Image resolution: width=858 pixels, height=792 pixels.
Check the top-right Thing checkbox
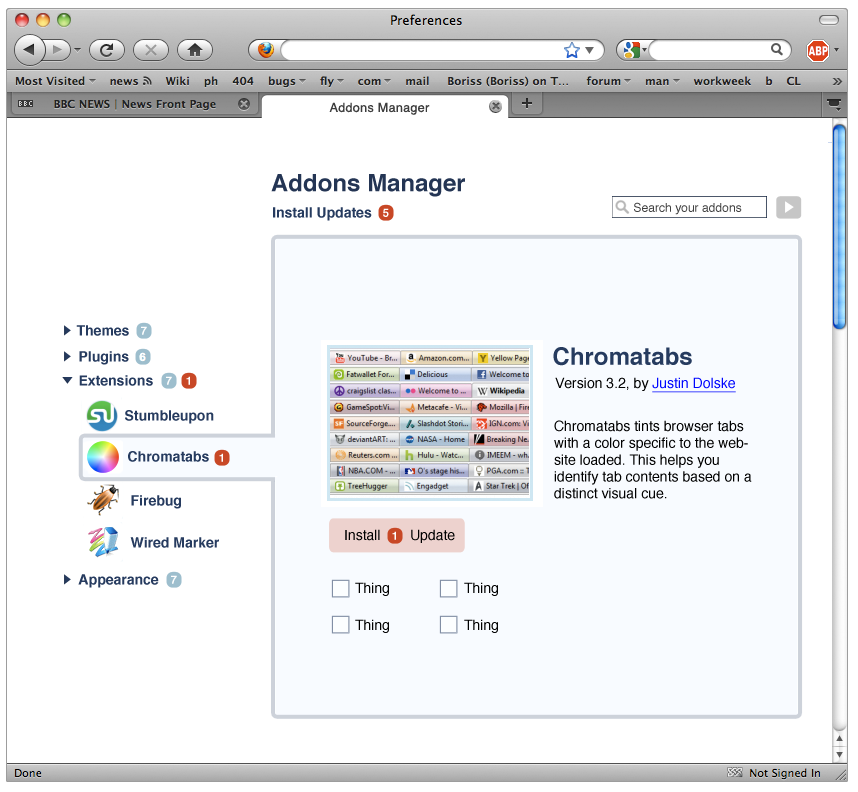(x=449, y=588)
